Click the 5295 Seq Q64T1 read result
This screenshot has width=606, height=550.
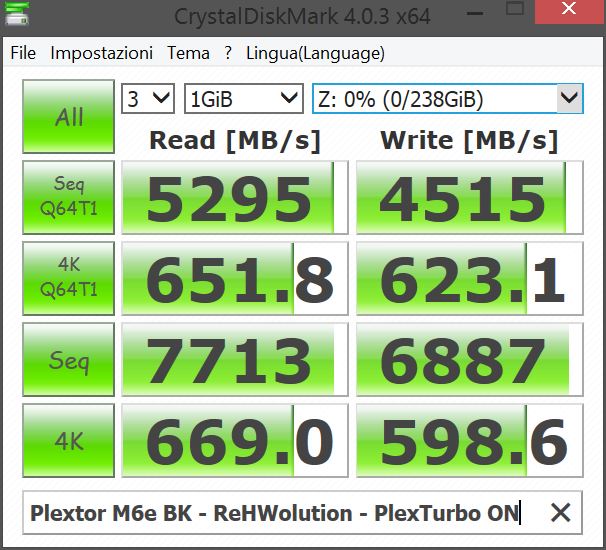tap(235, 198)
